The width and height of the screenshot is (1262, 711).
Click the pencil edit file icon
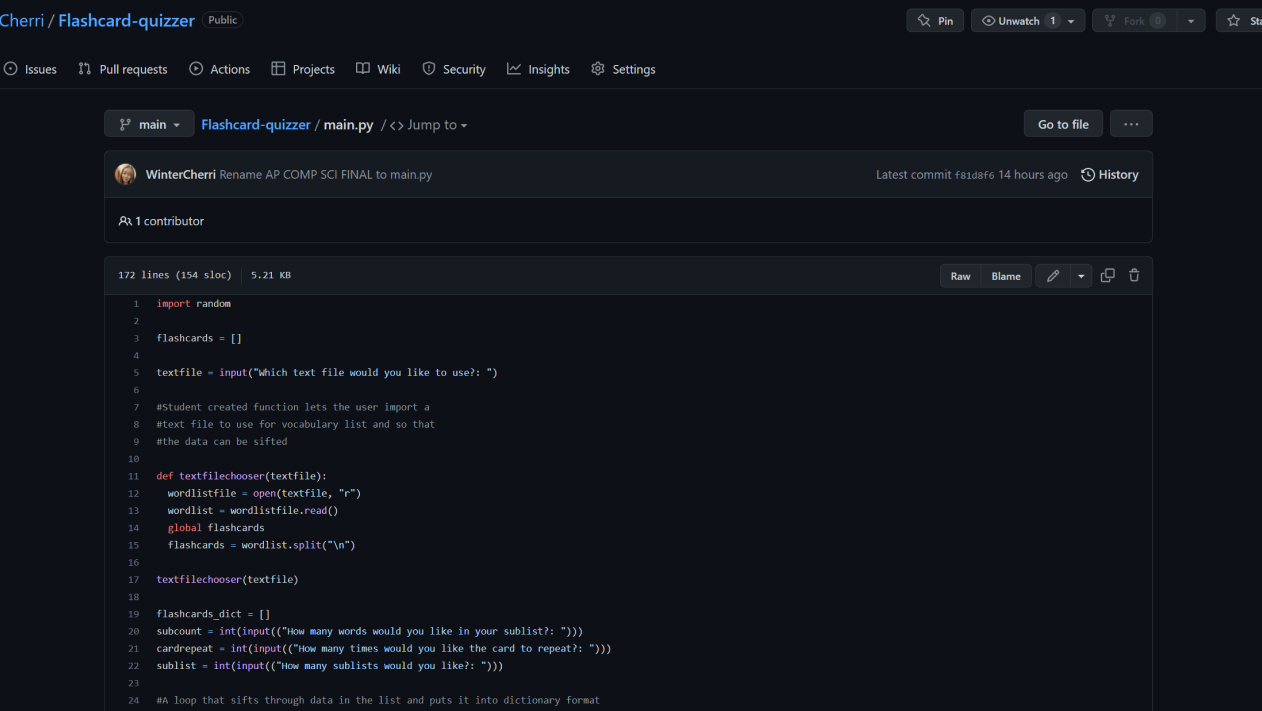pos(1053,276)
